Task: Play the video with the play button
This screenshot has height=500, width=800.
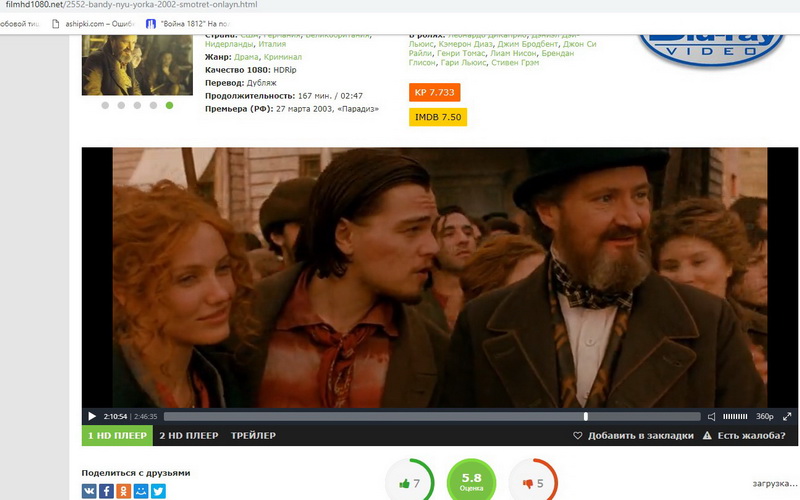Action: (92, 416)
